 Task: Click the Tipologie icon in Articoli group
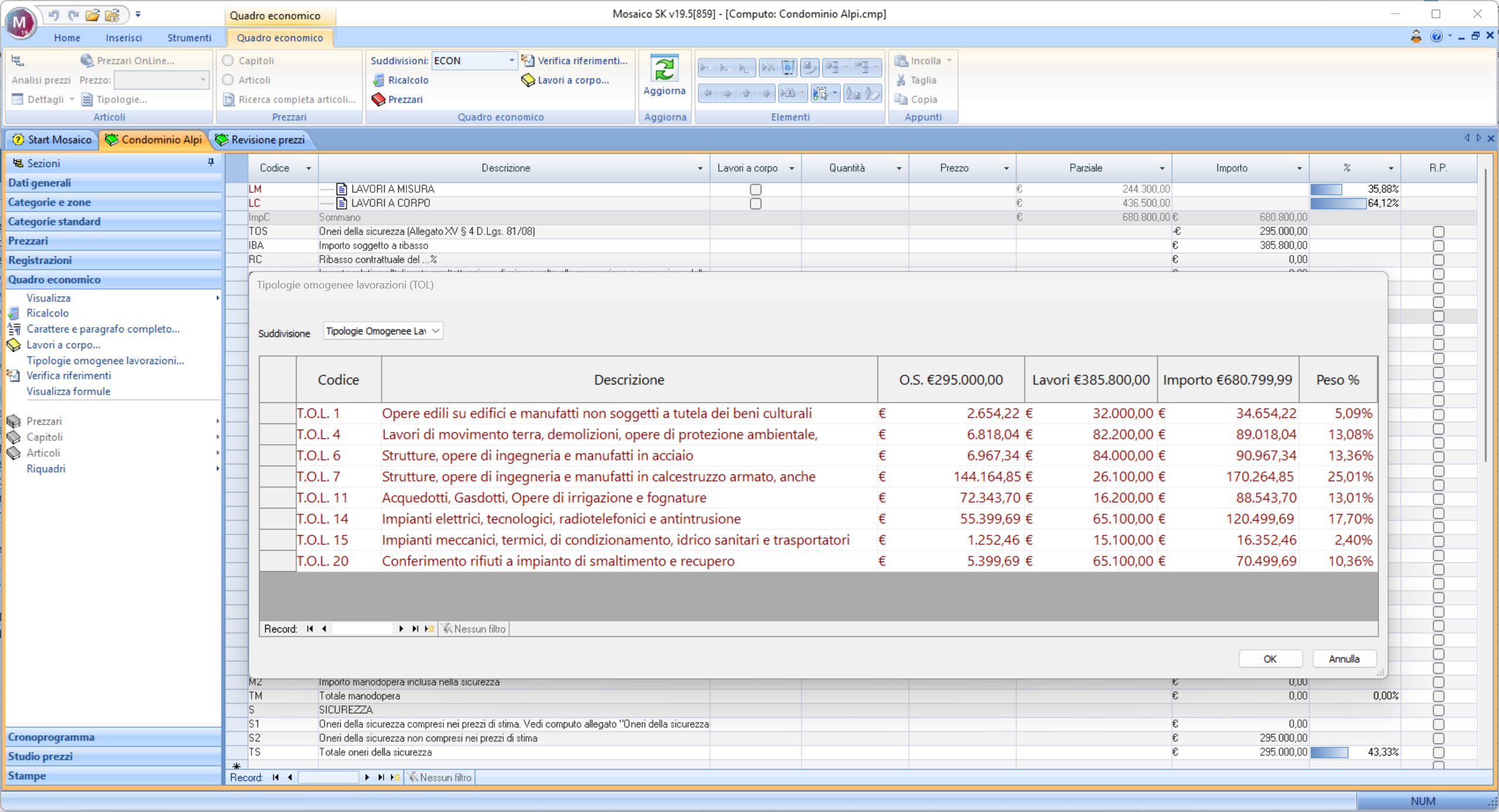[87, 100]
